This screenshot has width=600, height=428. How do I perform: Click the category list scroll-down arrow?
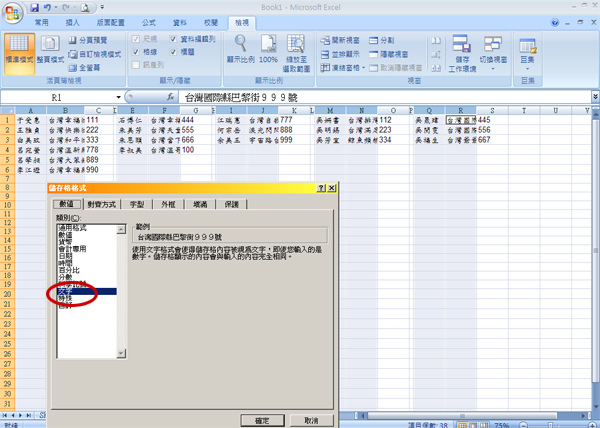click(121, 353)
